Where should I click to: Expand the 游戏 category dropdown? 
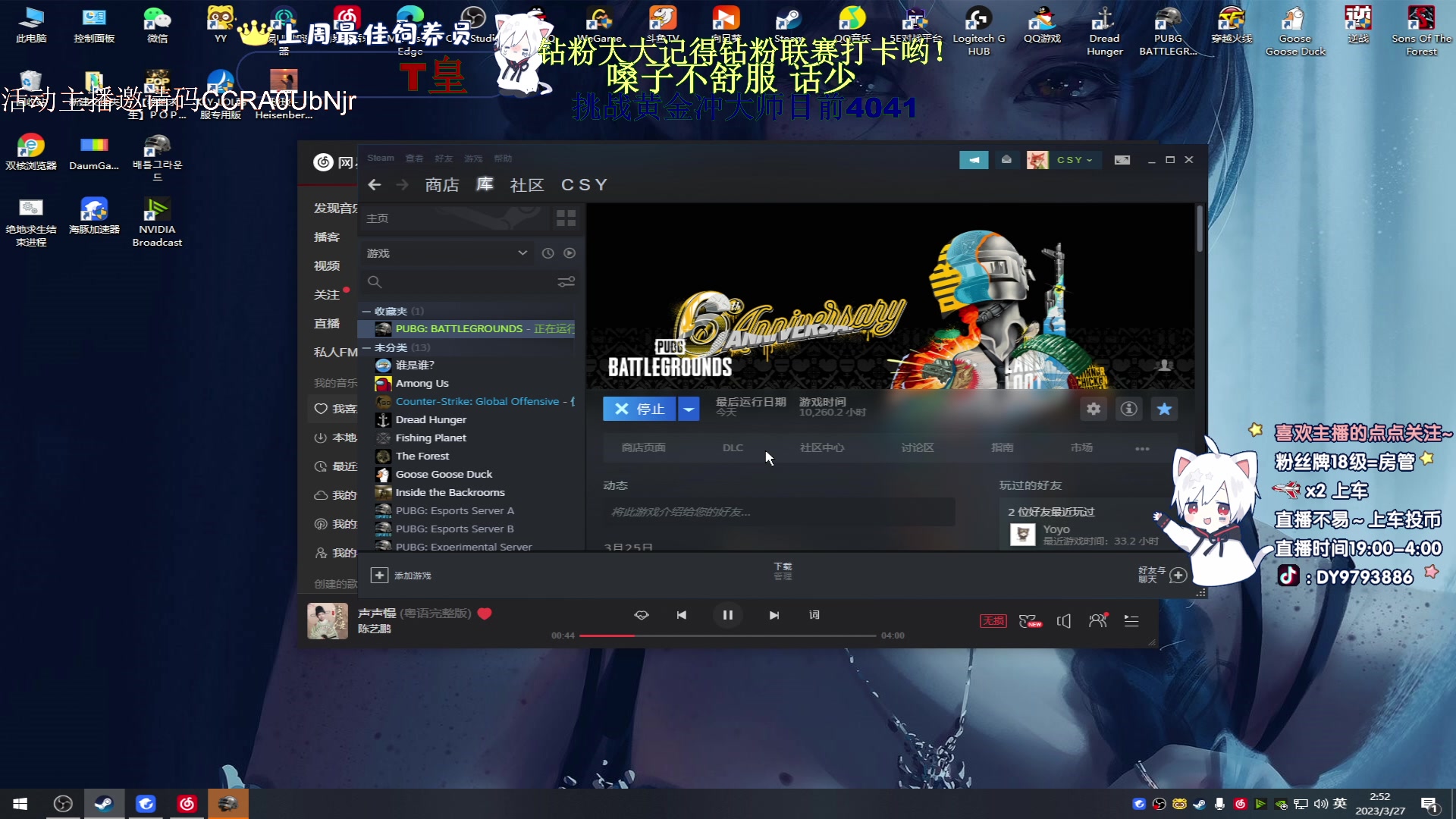(522, 253)
